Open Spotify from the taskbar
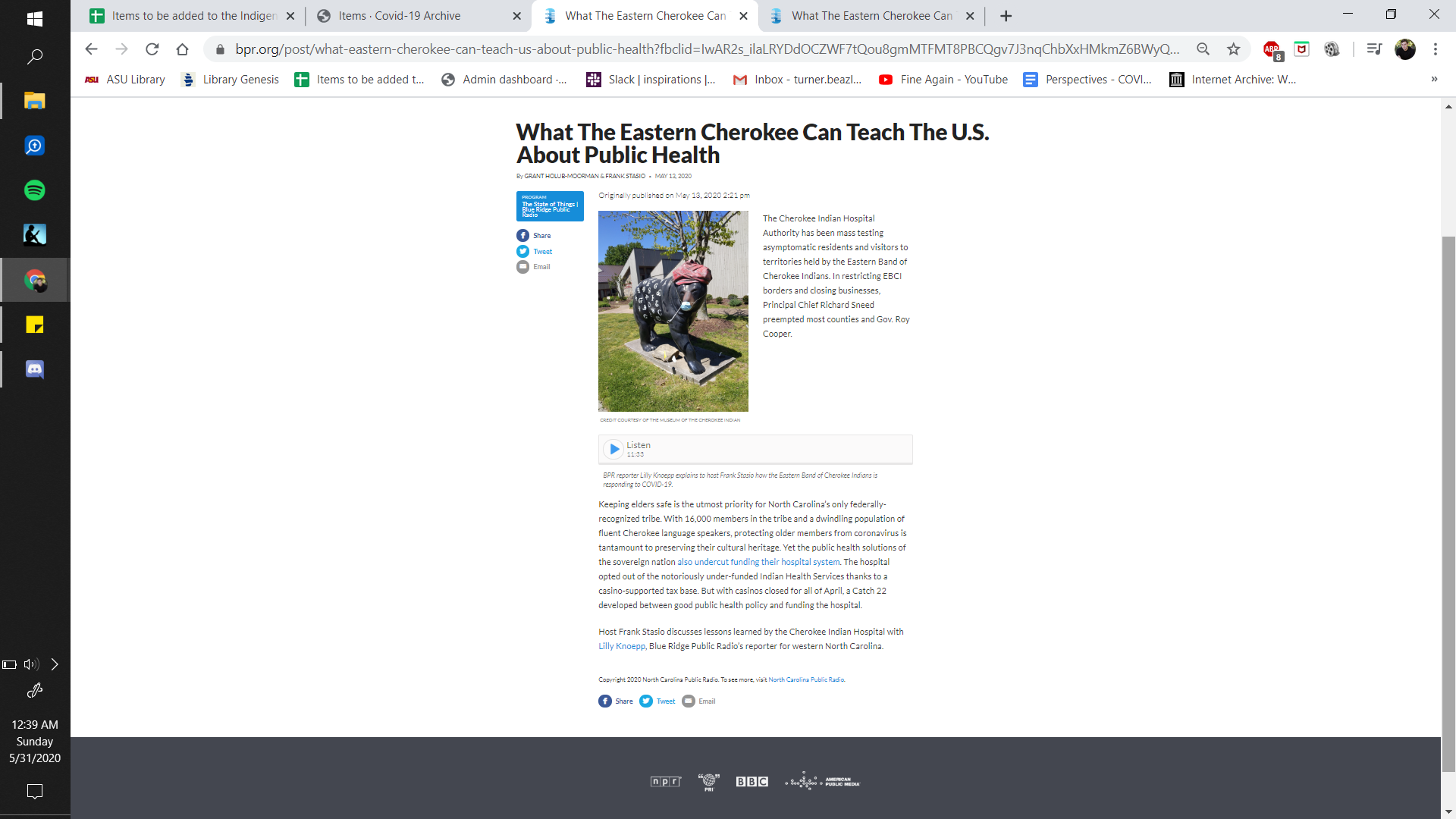 [x=35, y=190]
